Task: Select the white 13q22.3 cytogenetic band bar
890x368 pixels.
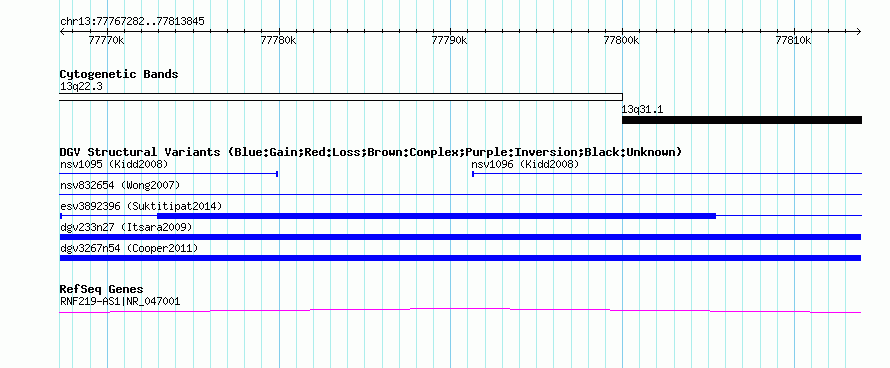Action: [x=341, y=97]
